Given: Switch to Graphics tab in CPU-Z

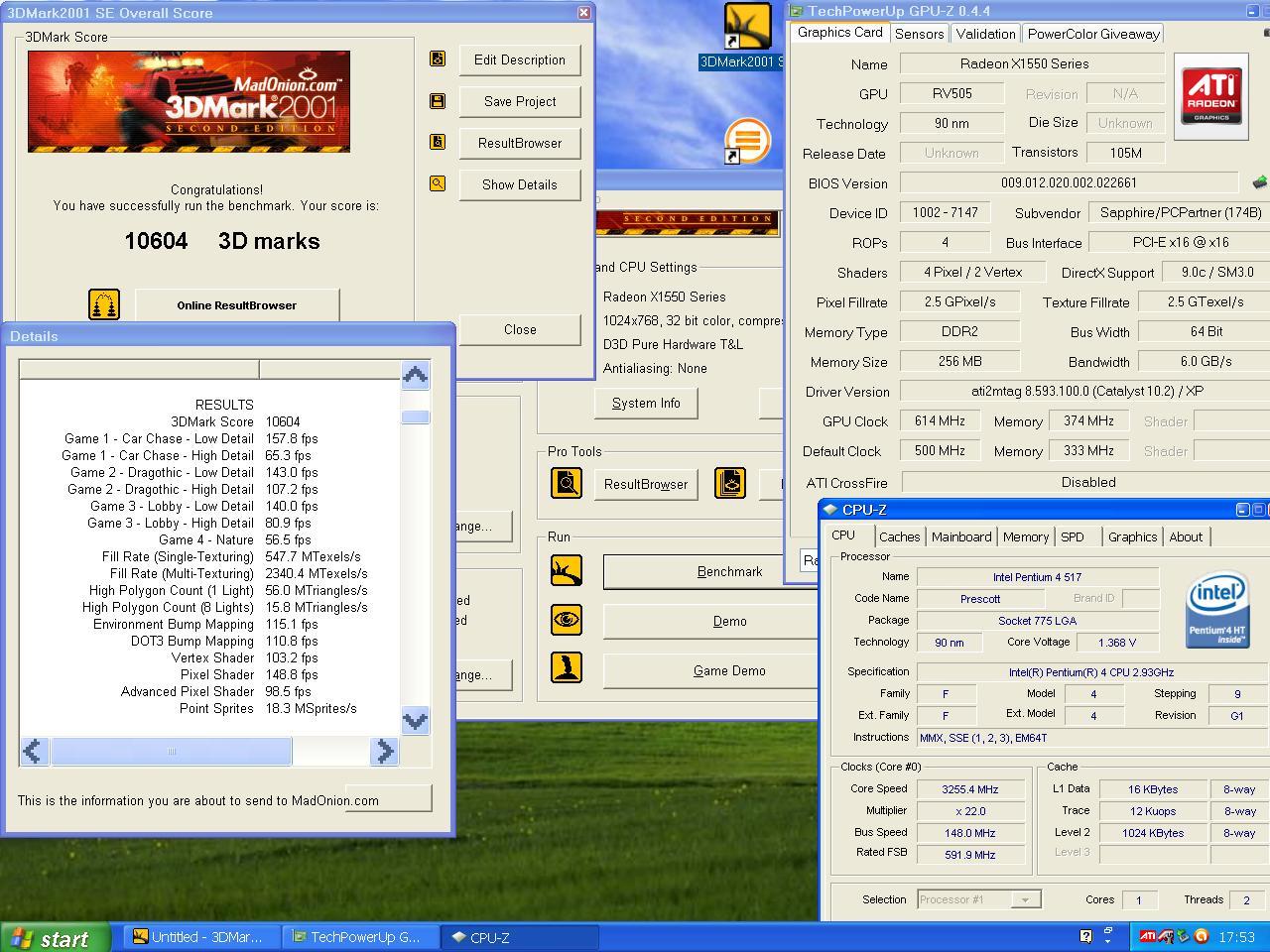Looking at the screenshot, I should tap(1132, 536).
